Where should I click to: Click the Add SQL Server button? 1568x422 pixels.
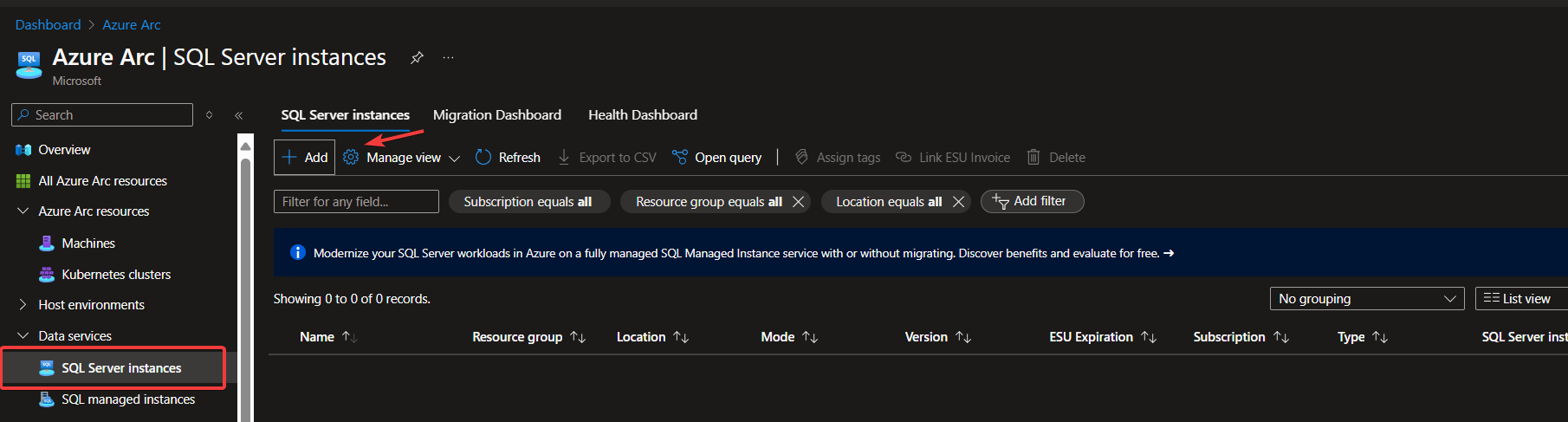click(x=305, y=158)
